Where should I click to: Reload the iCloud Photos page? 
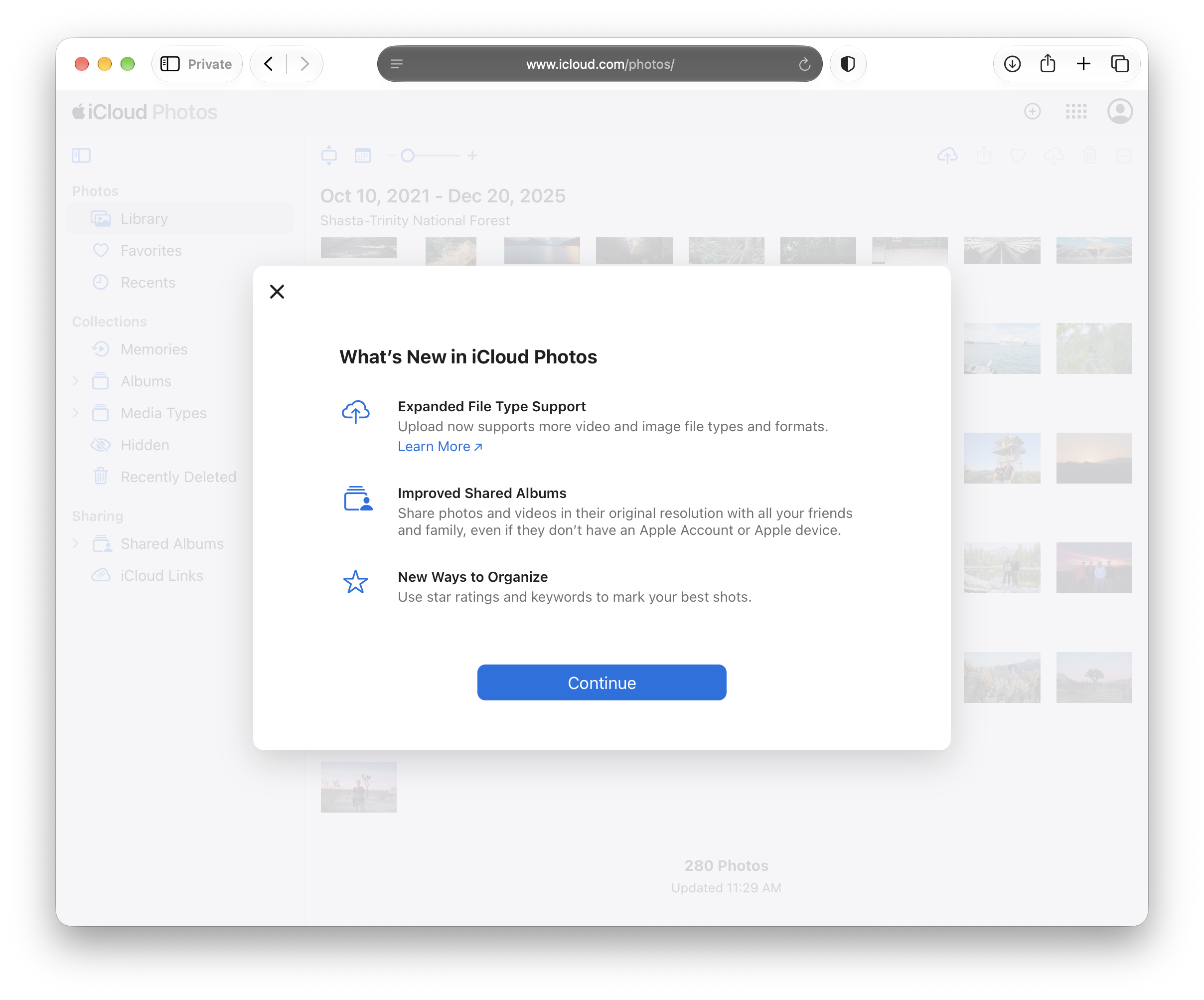(804, 64)
